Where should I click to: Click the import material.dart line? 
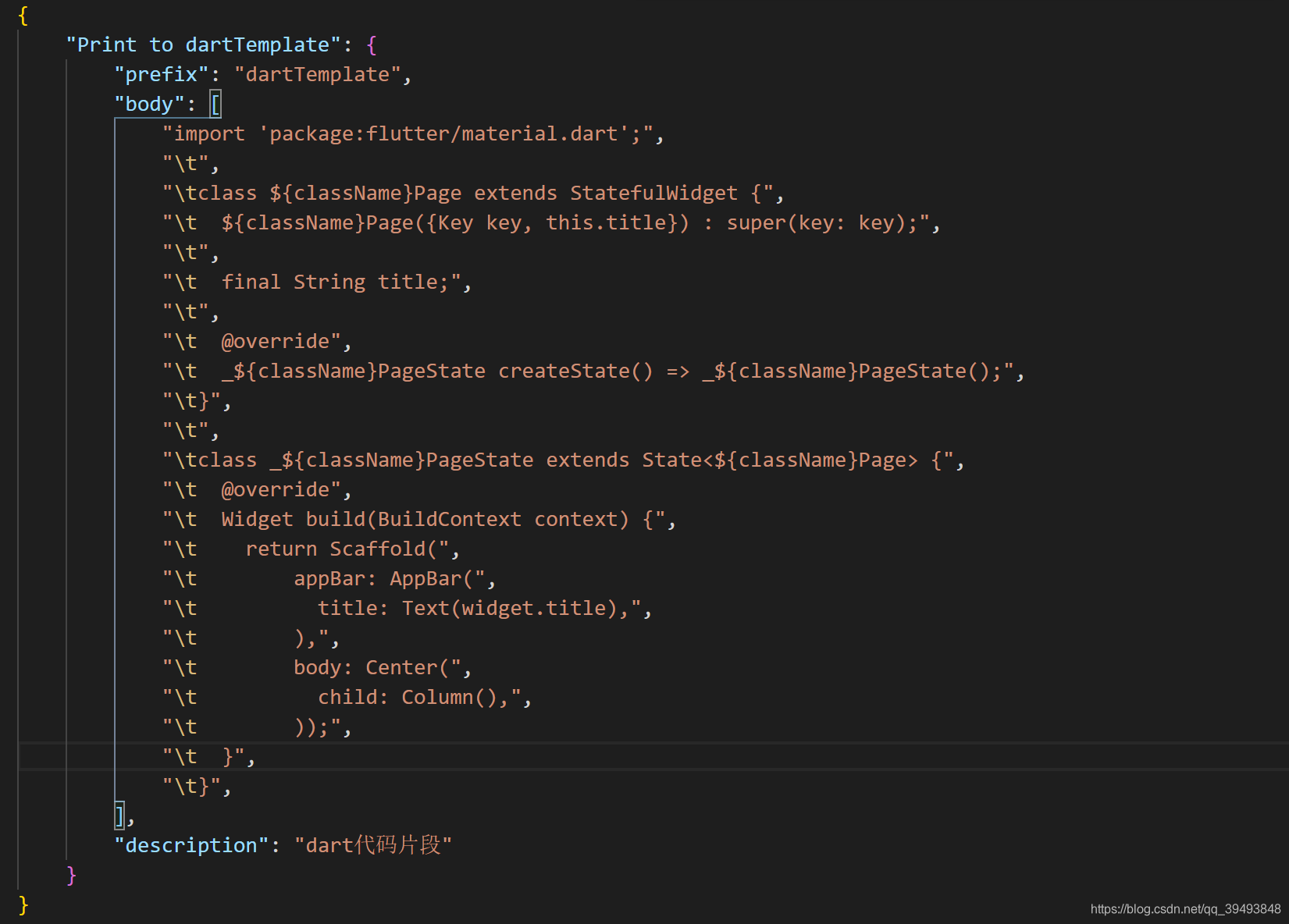click(x=413, y=134)
